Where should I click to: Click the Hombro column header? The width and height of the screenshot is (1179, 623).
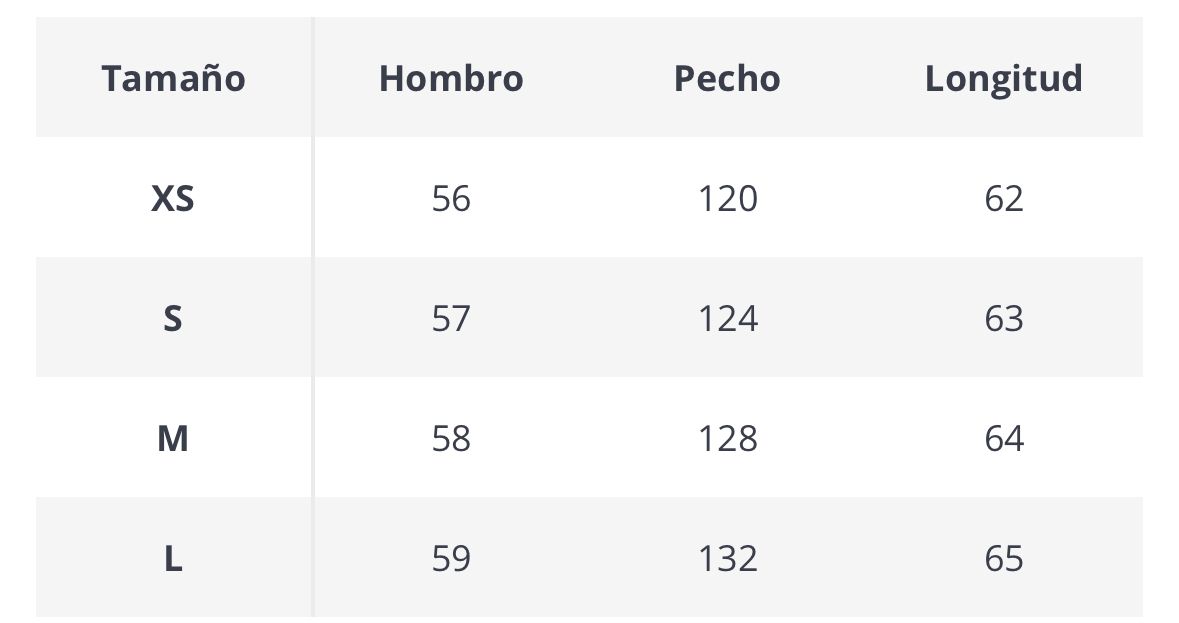(451, 78)
